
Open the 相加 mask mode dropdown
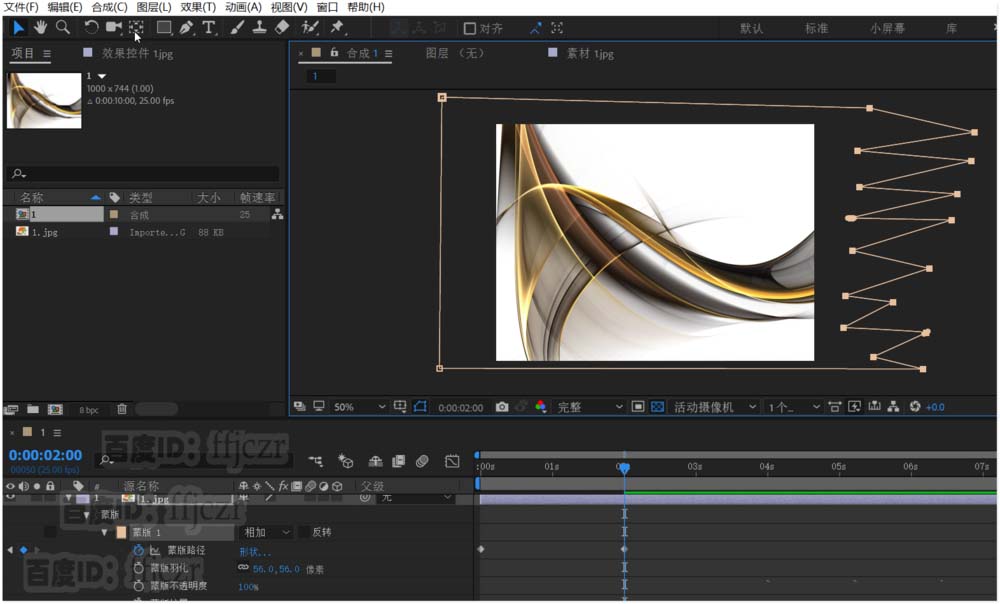click(267, 533)
